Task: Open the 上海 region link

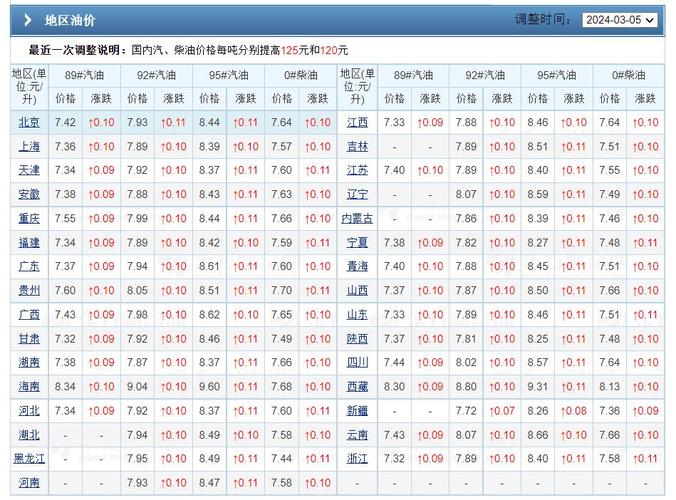Action: tap(29, 147)
